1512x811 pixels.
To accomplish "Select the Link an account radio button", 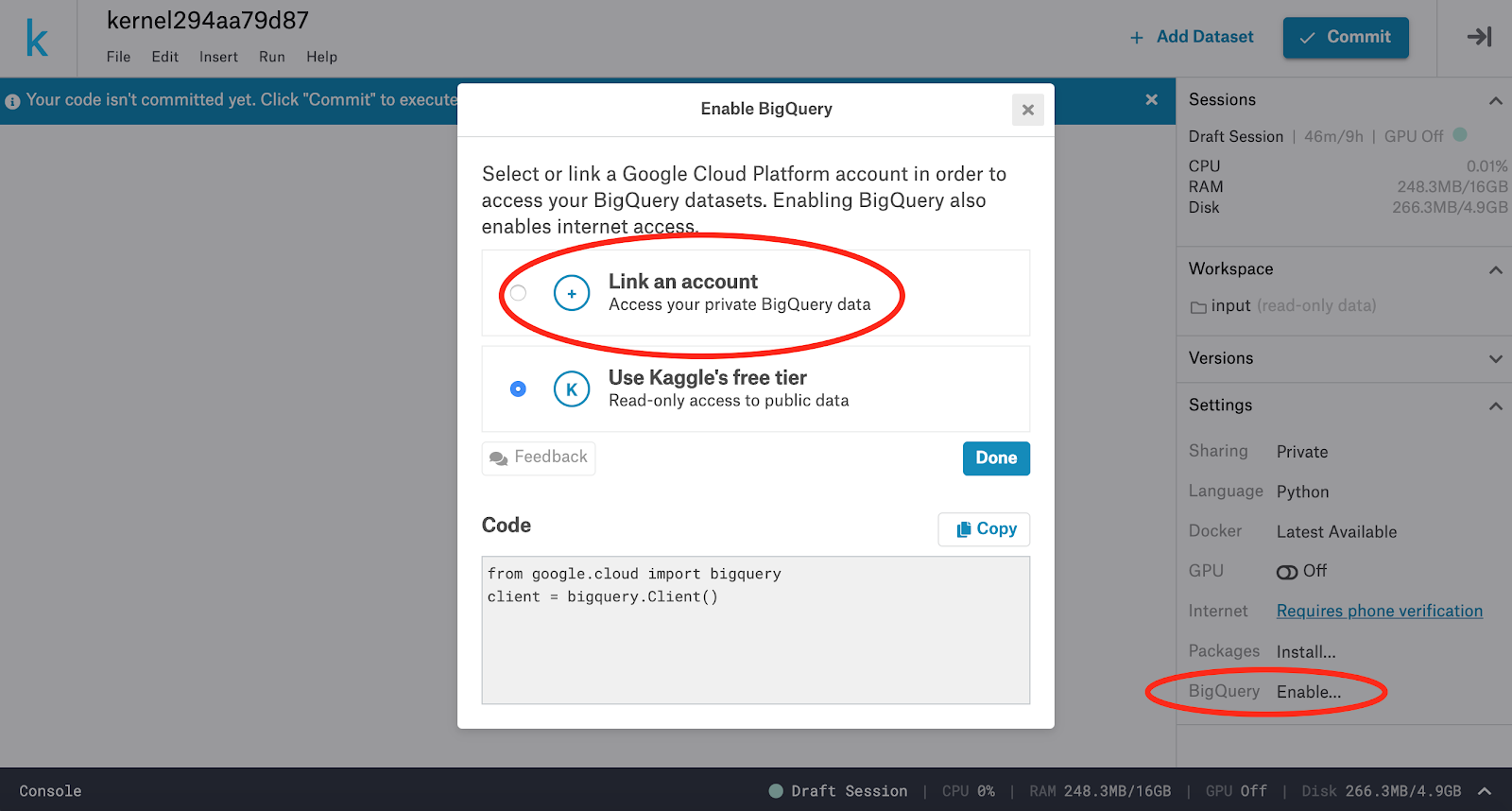I will point(518,293).
